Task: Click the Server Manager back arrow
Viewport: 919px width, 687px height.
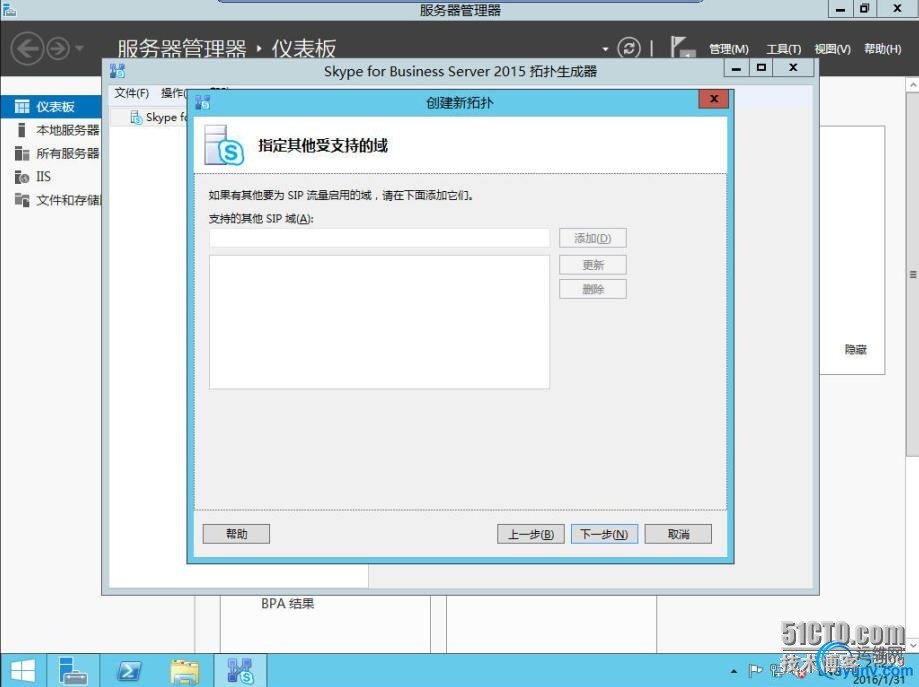Action: [x=28, y=48]
